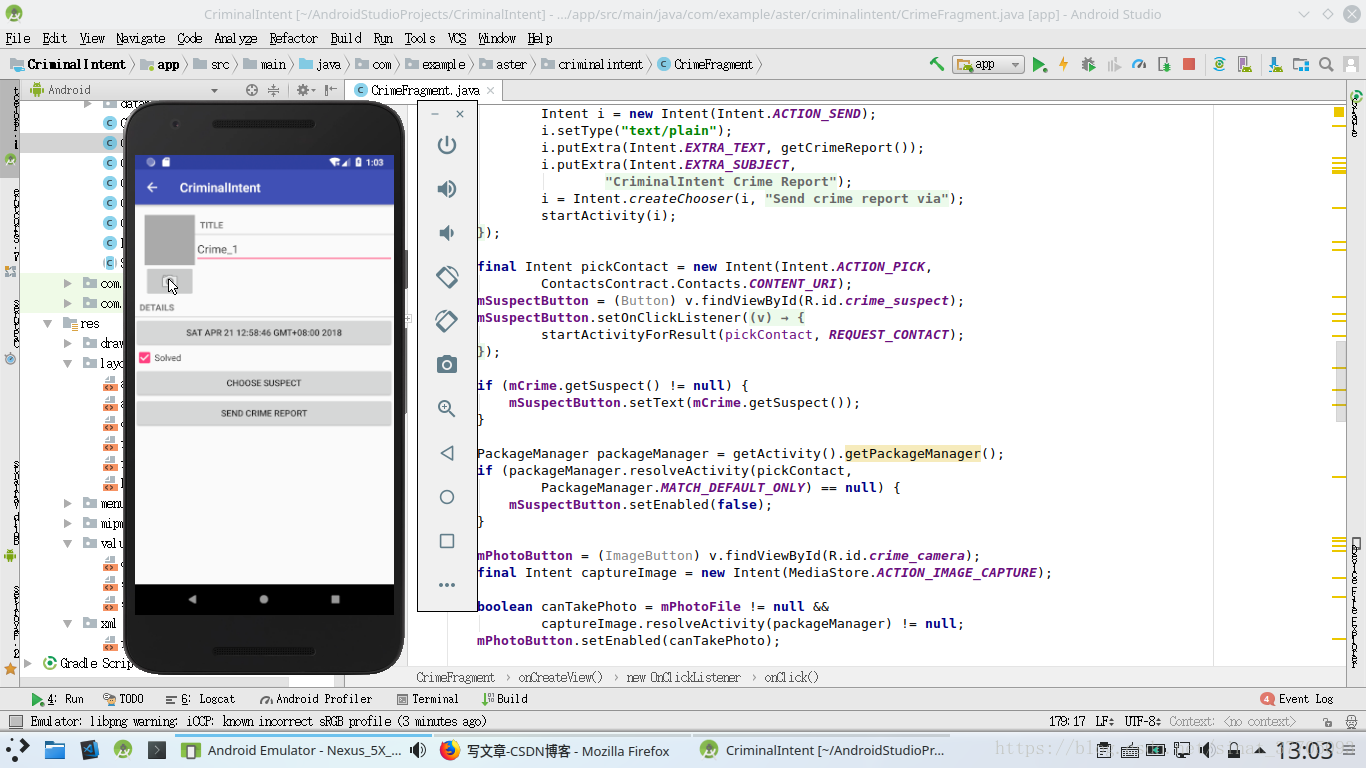Open the VCS menu
The width and height of the screenshot is (1366, 768).
click(457, 38)
